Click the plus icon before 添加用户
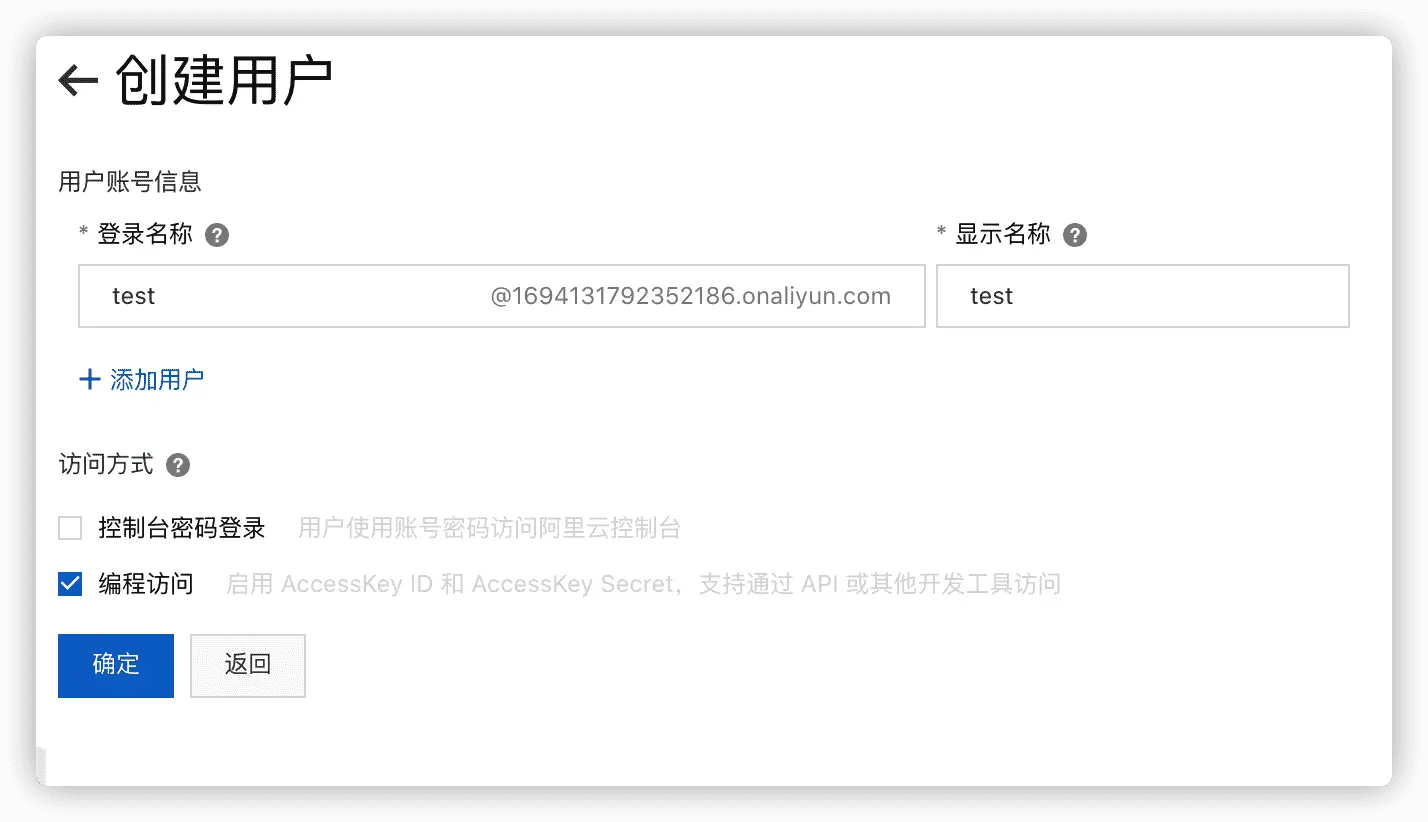Viewport: 1428px width, 822px height. [x=90, y=379]
